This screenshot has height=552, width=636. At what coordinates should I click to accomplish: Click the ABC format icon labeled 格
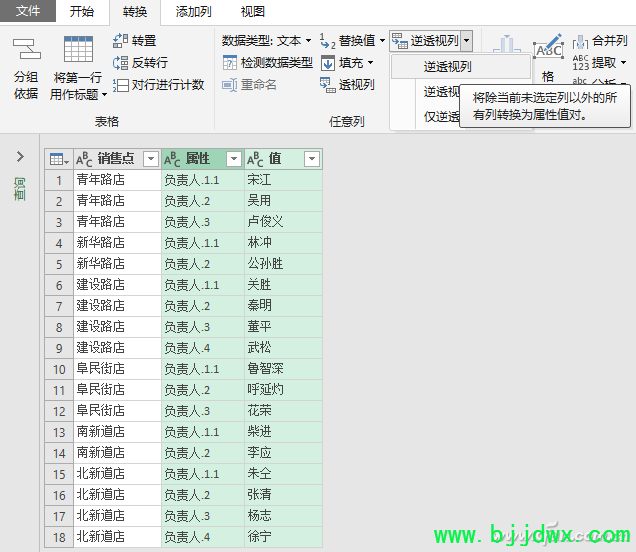pyautogui.click(x=548, y=47)
